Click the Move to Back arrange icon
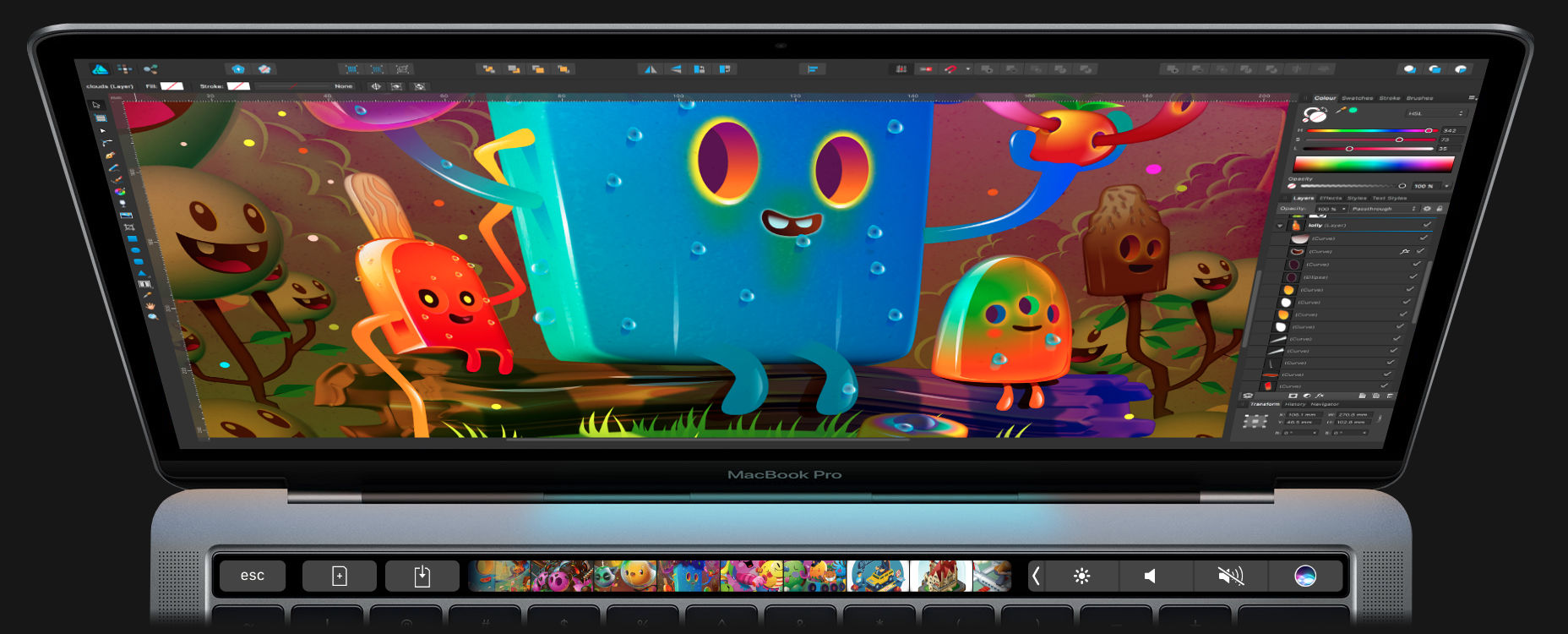1568x634 pixels. click(x=488, y=69)
